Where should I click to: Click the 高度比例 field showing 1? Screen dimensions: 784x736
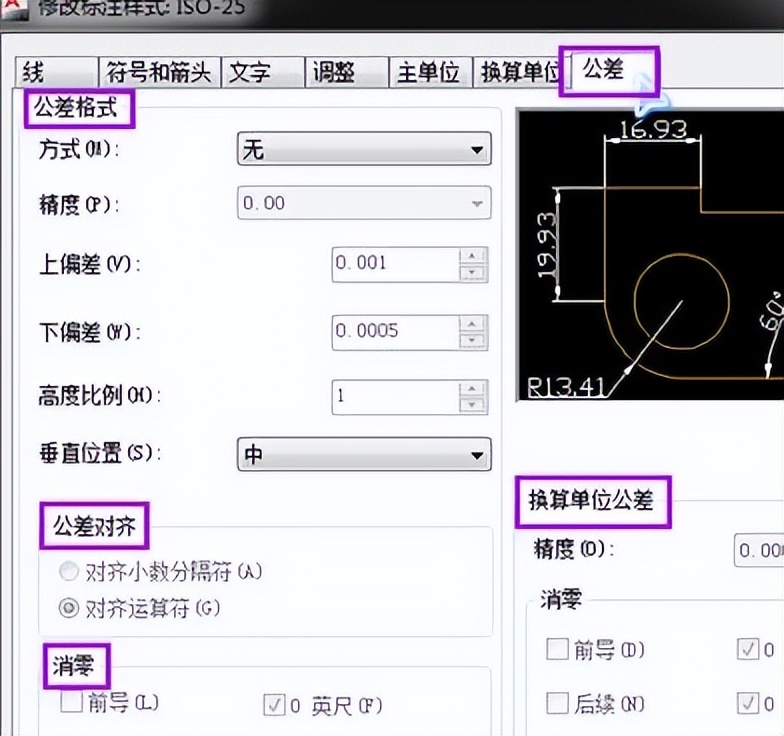point(396,396)
